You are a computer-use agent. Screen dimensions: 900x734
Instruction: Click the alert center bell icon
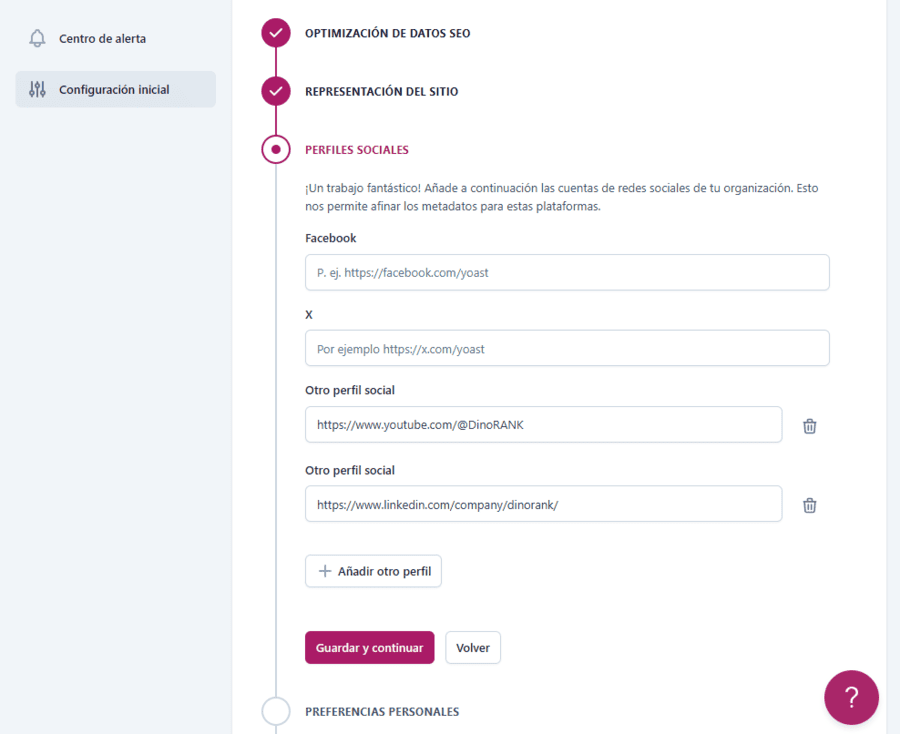(38, 37)
